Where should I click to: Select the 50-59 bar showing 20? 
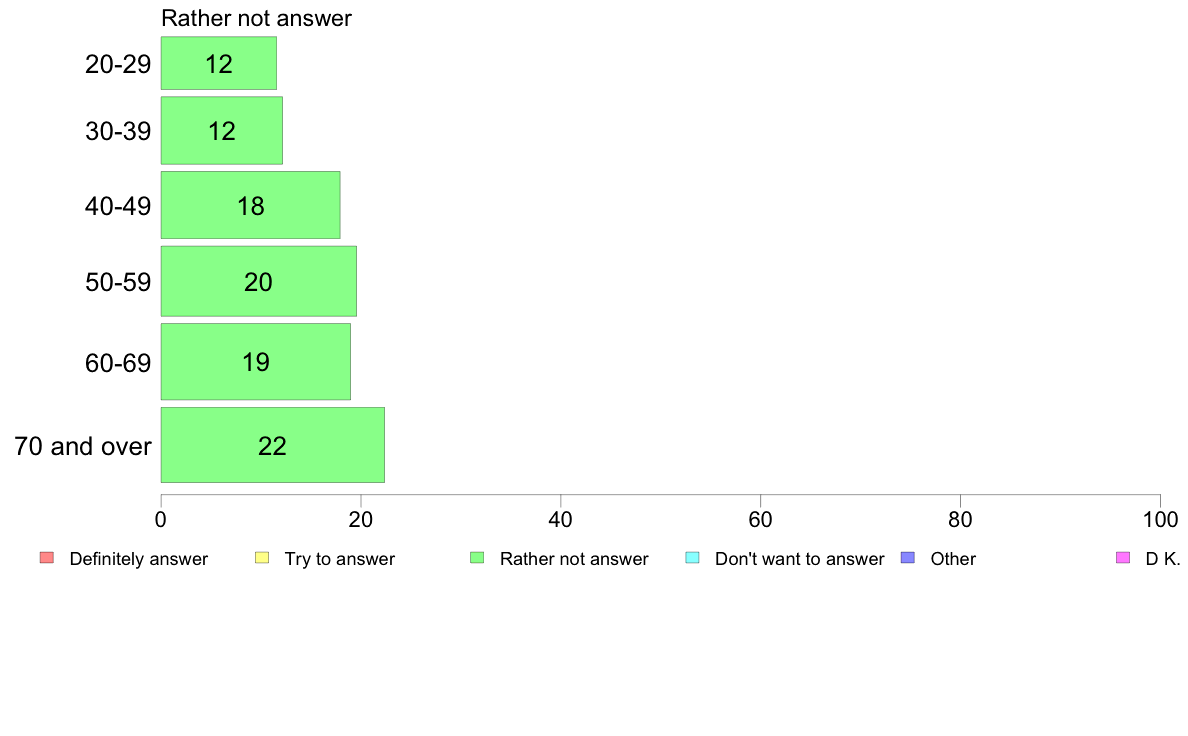(x=258, y=281)
